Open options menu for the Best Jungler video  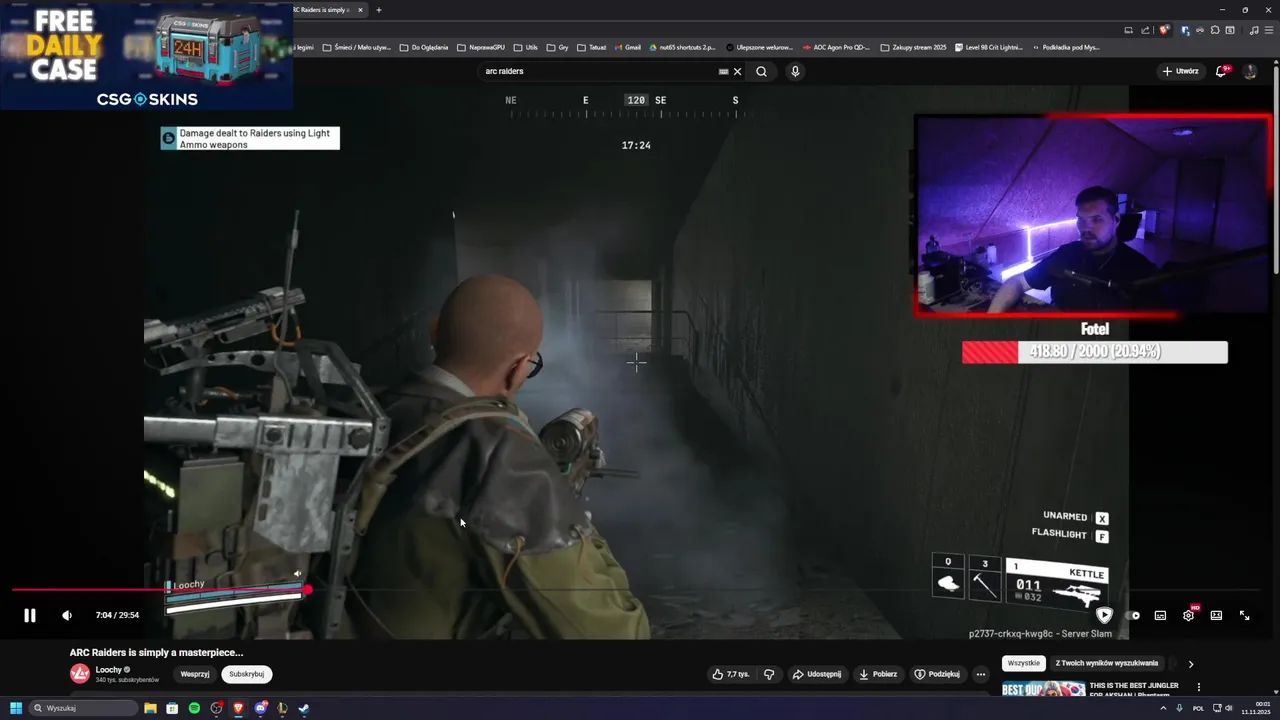click(x=1198, y=687)
